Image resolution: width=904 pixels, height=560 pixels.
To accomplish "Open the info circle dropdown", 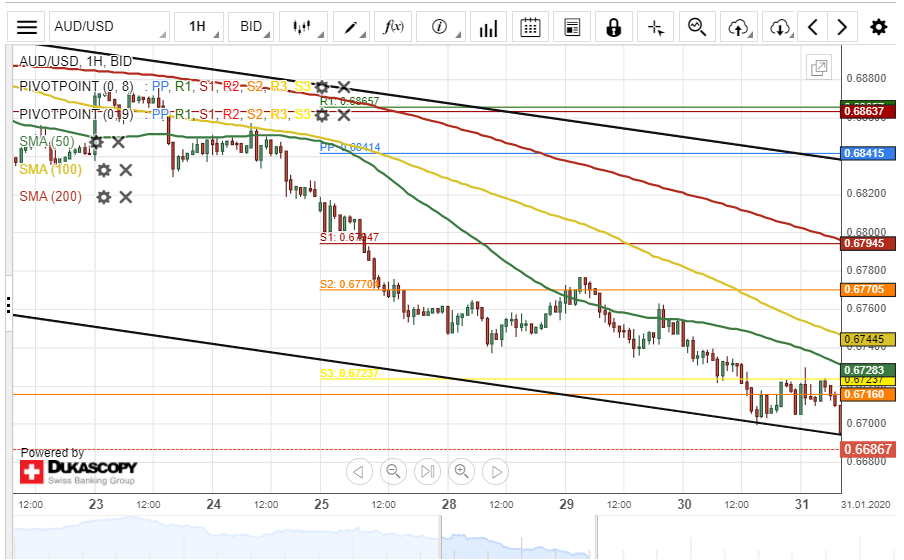I will 440,27.
